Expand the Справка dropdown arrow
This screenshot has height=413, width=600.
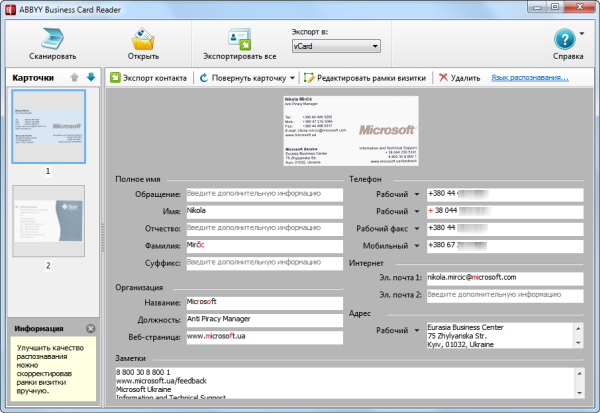tap(582, 34)
